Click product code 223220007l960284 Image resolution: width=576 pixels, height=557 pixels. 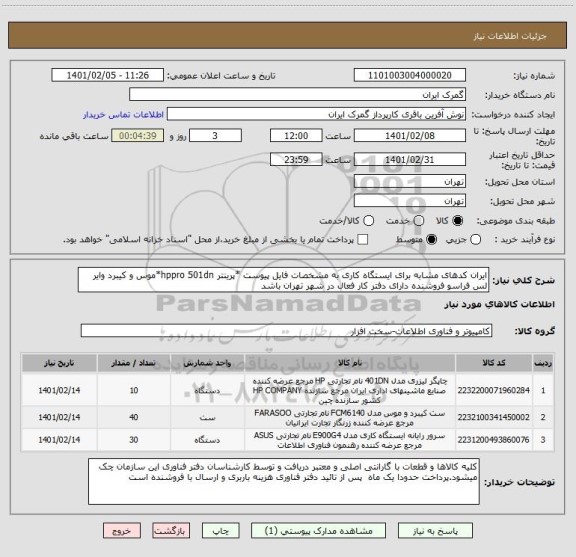click(x=494, y=390)
